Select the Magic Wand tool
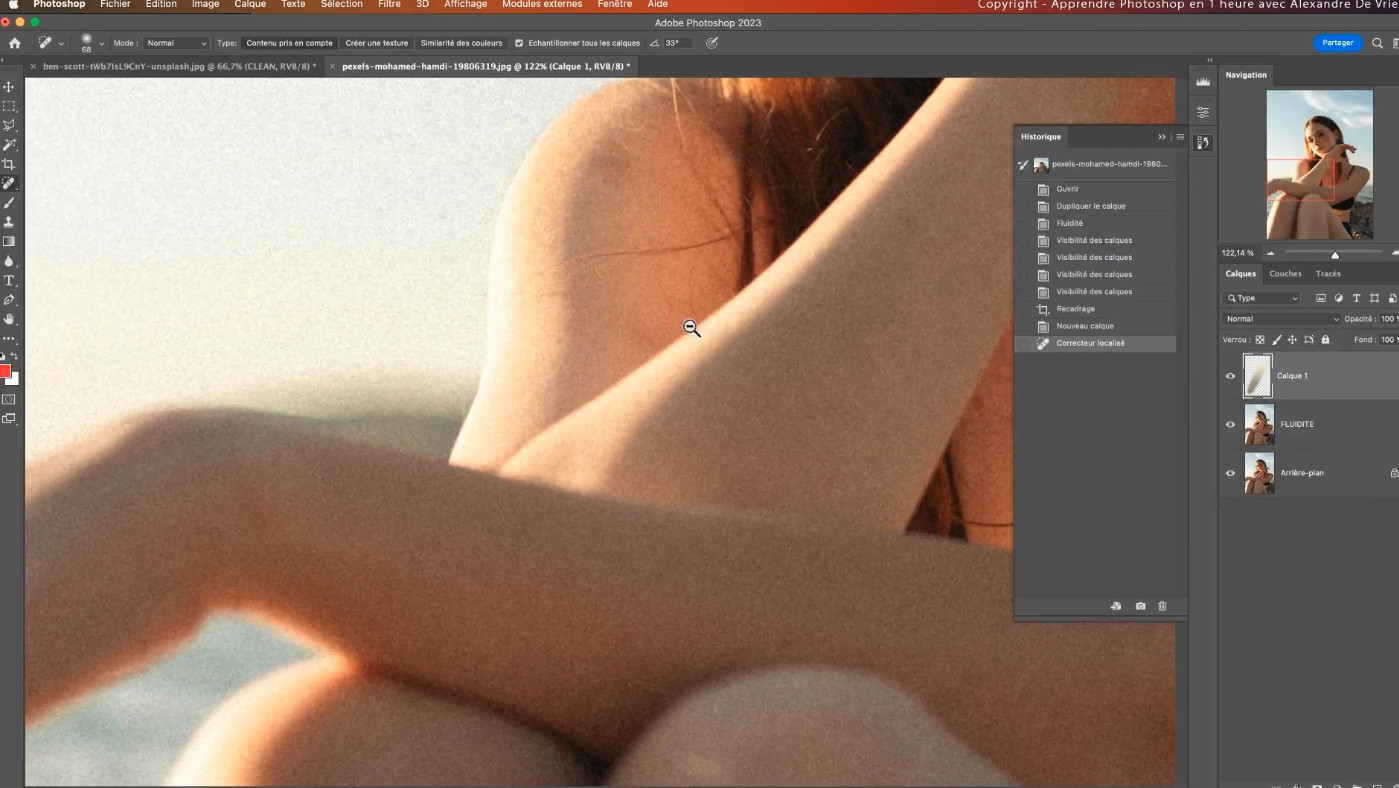Image resolution: width=1399 pixels, height=788 pixels. (x=9, y=145)
